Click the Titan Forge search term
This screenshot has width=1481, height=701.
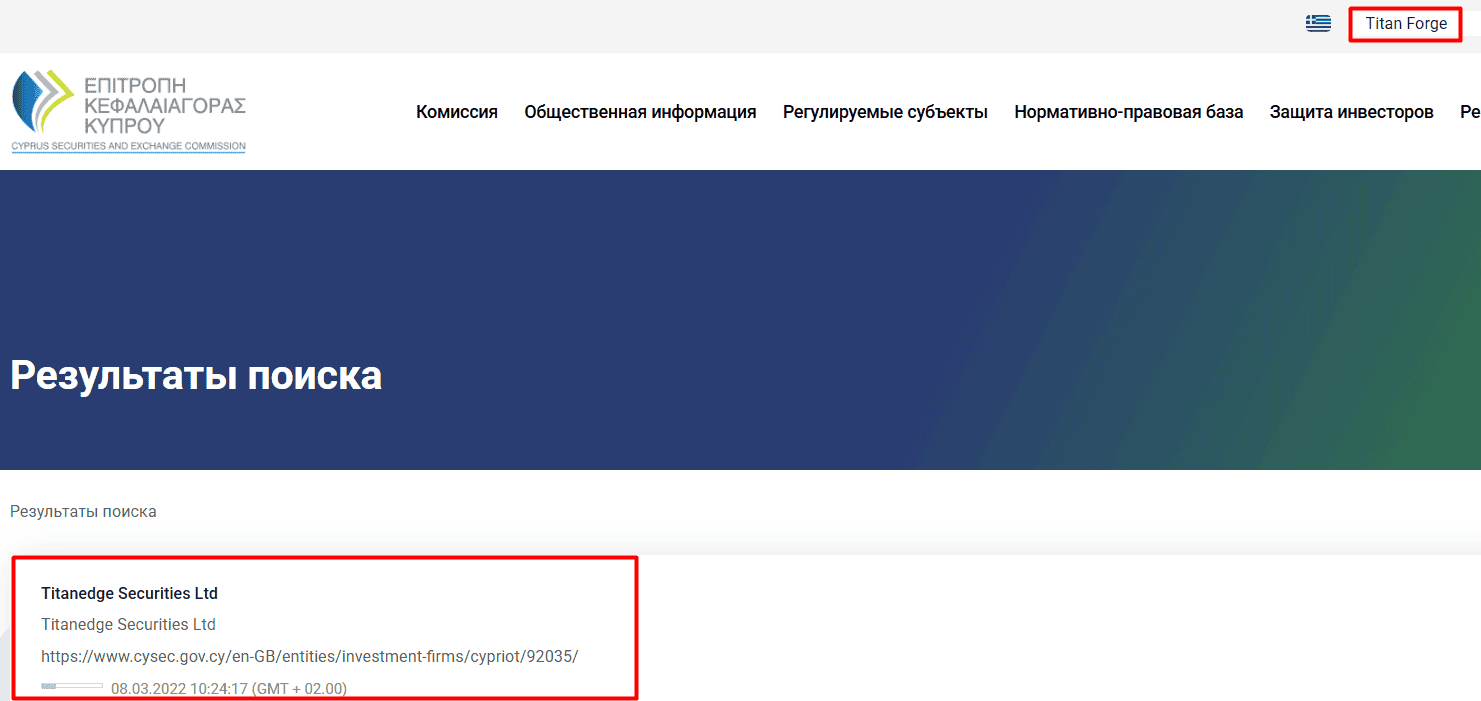tap(1404, 23)
